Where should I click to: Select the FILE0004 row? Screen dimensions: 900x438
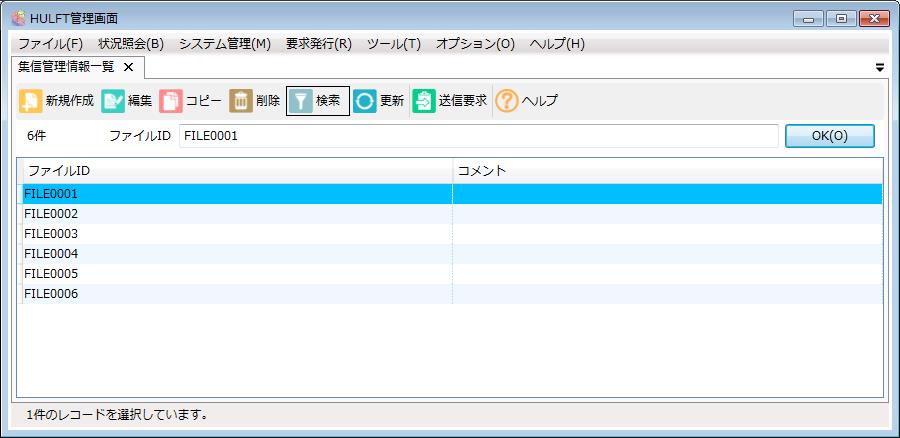point(452,254)
